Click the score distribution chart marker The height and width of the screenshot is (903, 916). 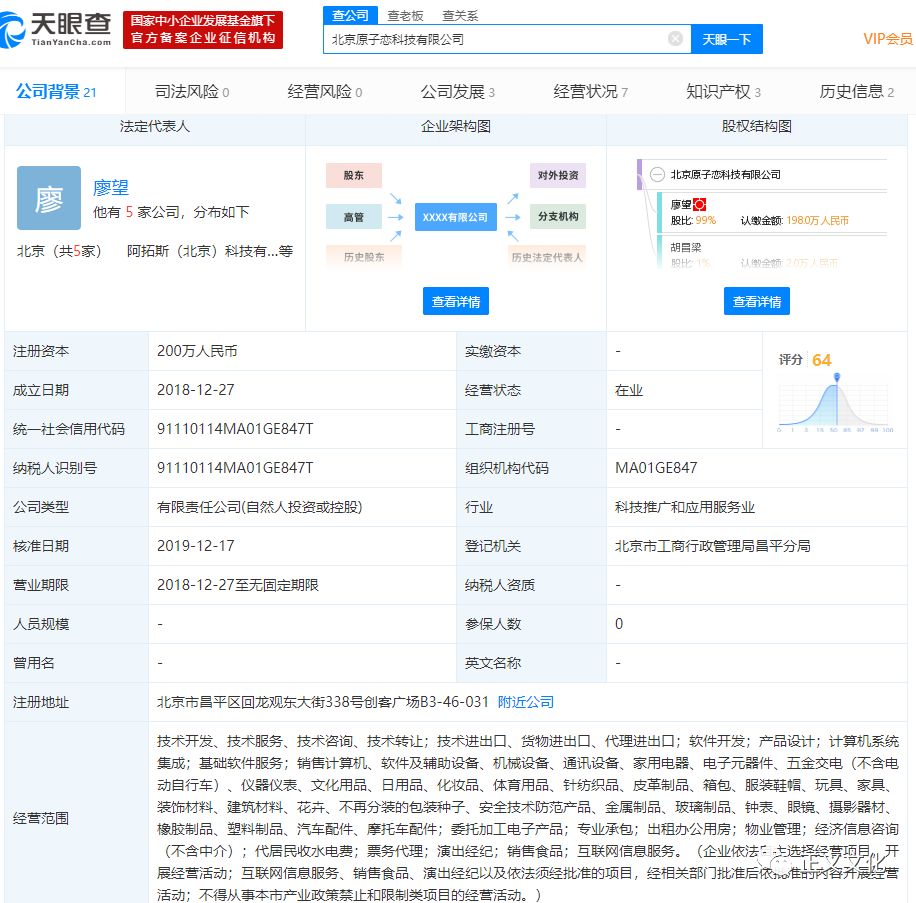836,377
